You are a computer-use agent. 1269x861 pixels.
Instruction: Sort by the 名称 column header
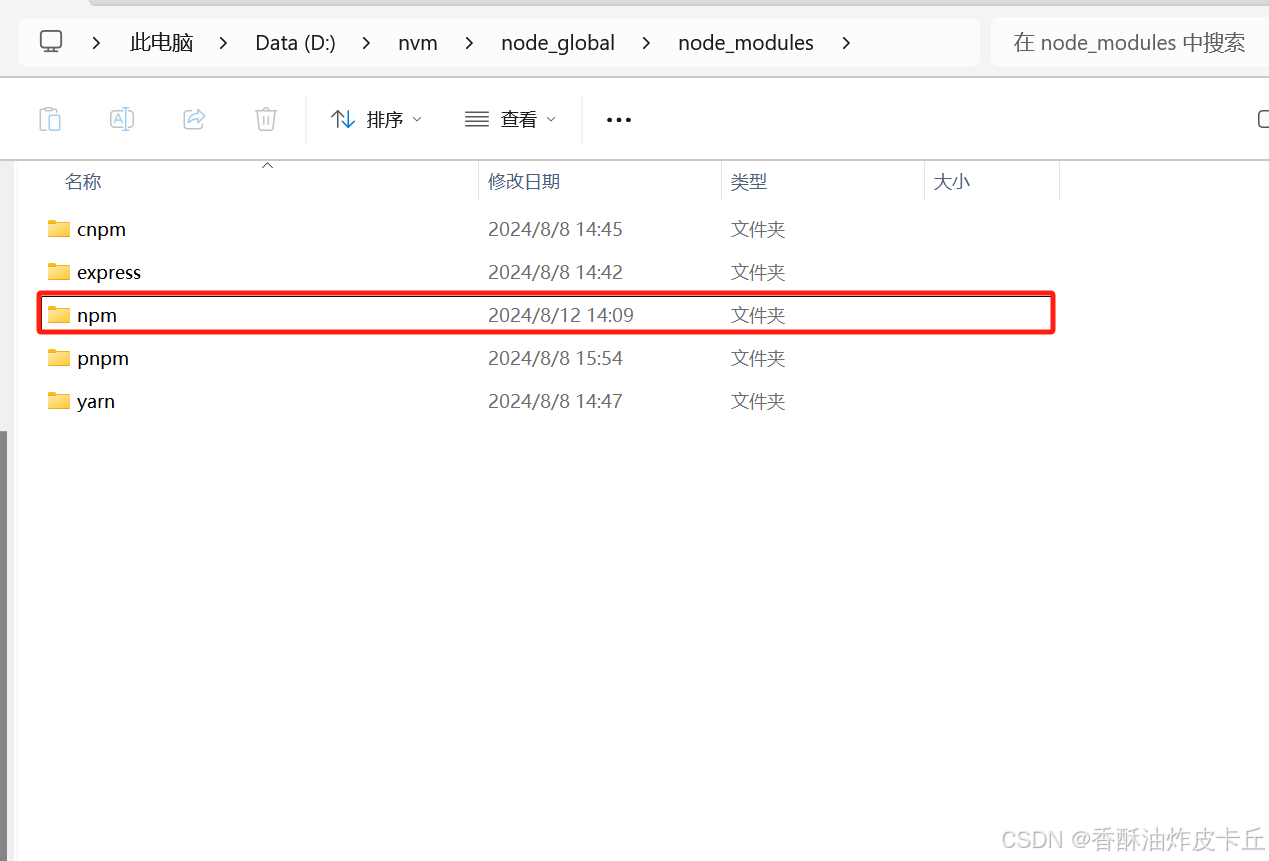click(x=83, y=182)
